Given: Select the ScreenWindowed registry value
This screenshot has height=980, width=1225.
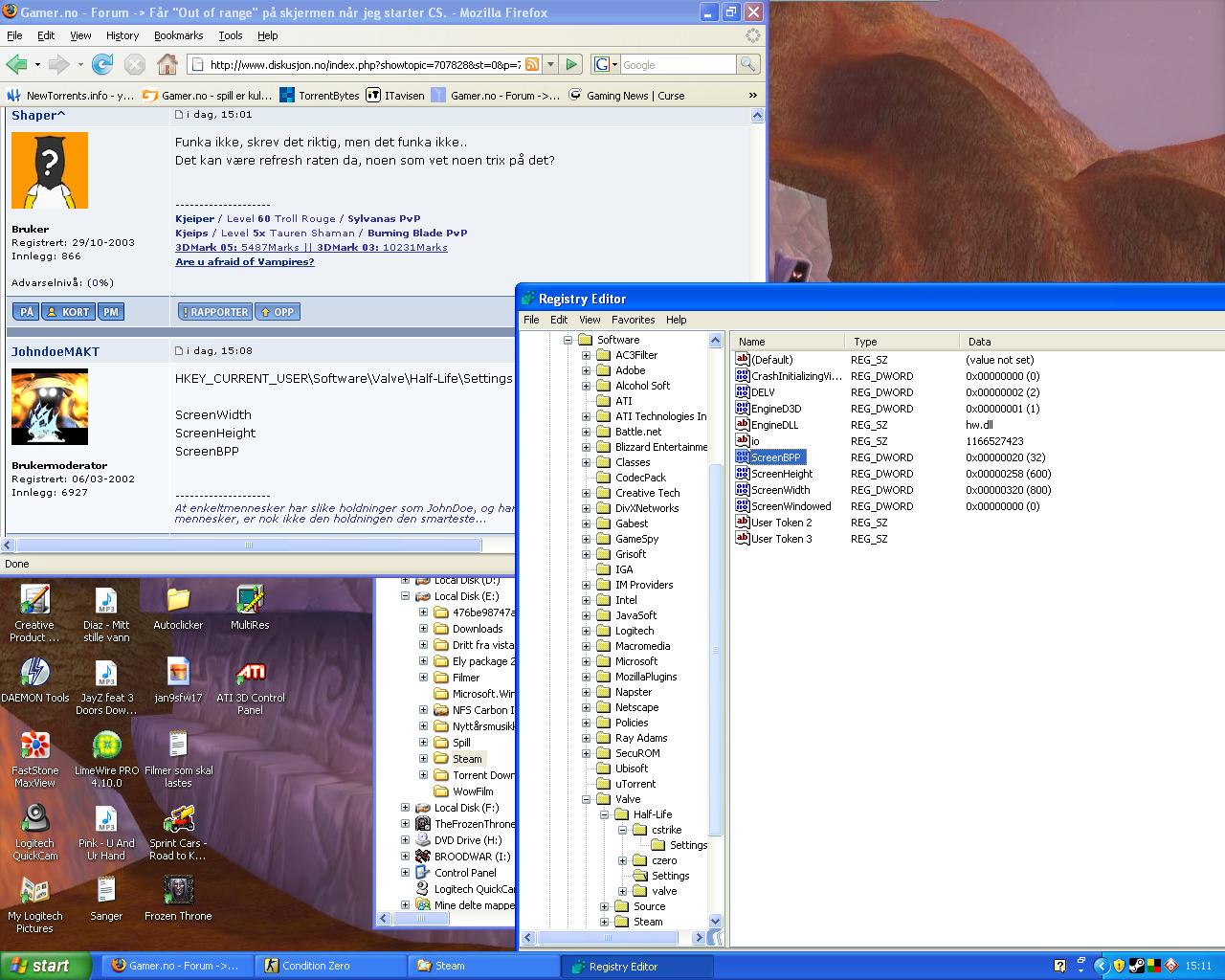Looking at the screenshot, I should click(791, 506).
